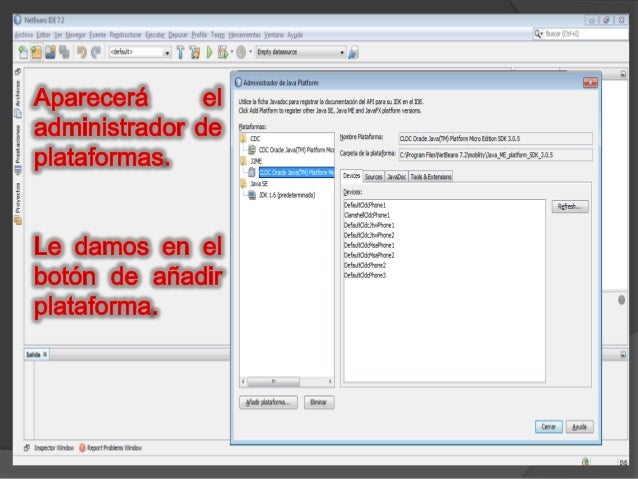The height and width of the screenshot is (479, 638).
Task: Click right arrow of platform tree scrollbar
Action: [x=330, y=381]
